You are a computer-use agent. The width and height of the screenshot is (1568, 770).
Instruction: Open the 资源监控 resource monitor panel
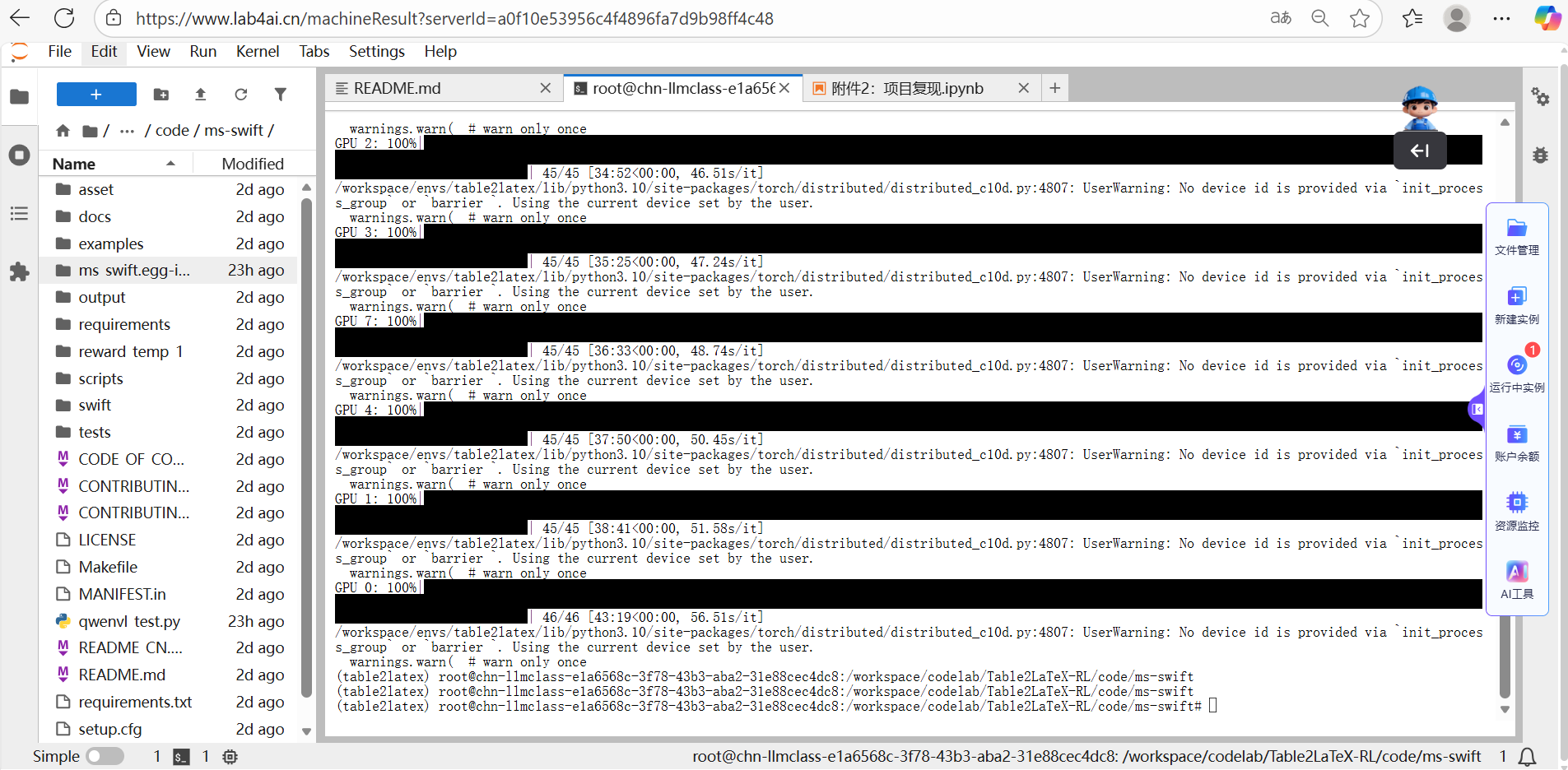coord(1516,511)
